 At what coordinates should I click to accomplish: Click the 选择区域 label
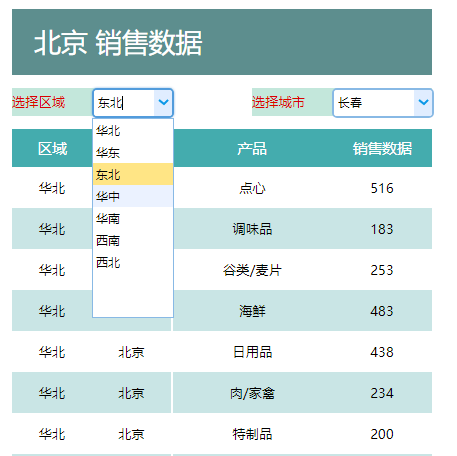[38, 102]
